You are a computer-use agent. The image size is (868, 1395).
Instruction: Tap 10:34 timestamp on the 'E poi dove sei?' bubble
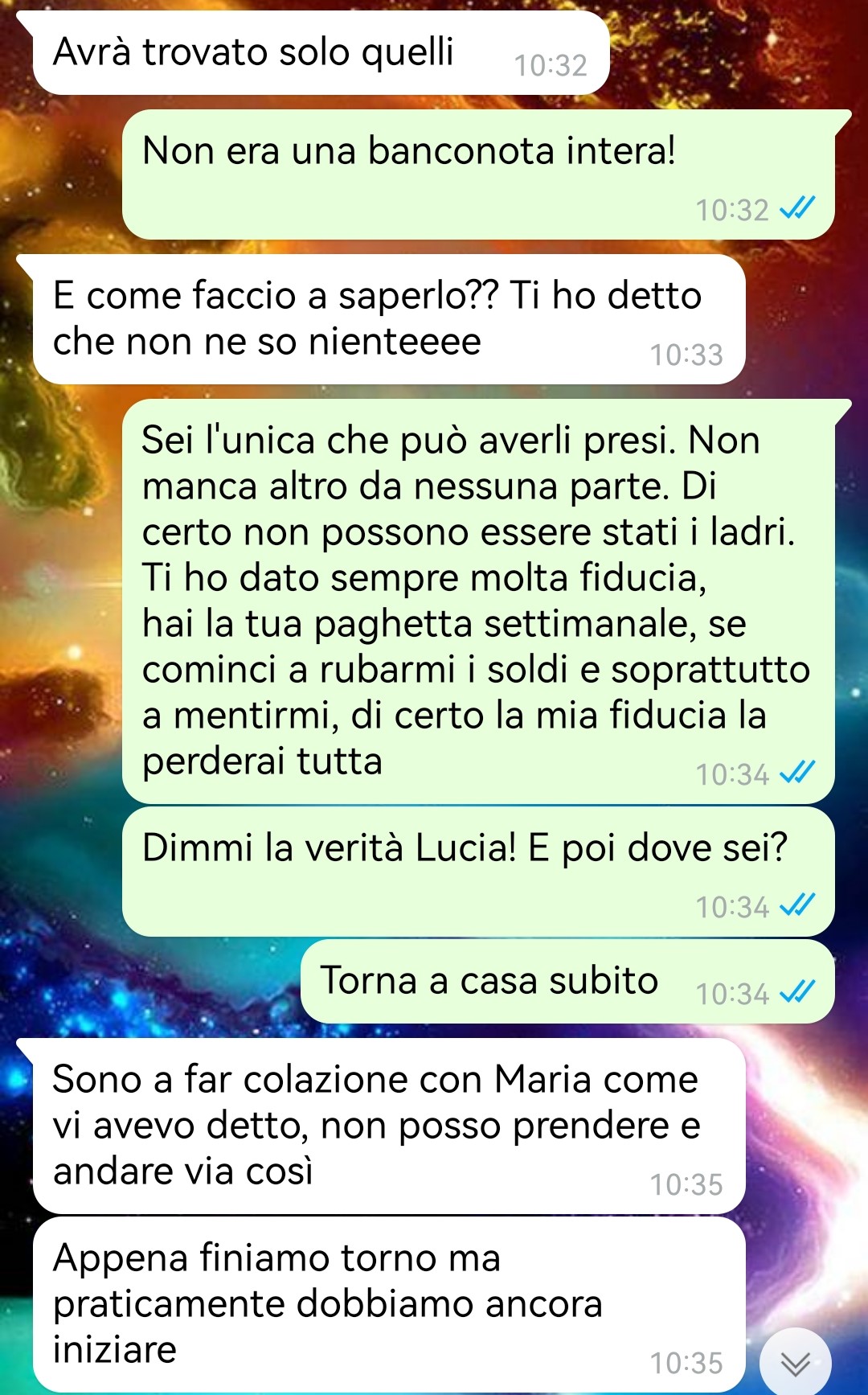click(732, 907)
